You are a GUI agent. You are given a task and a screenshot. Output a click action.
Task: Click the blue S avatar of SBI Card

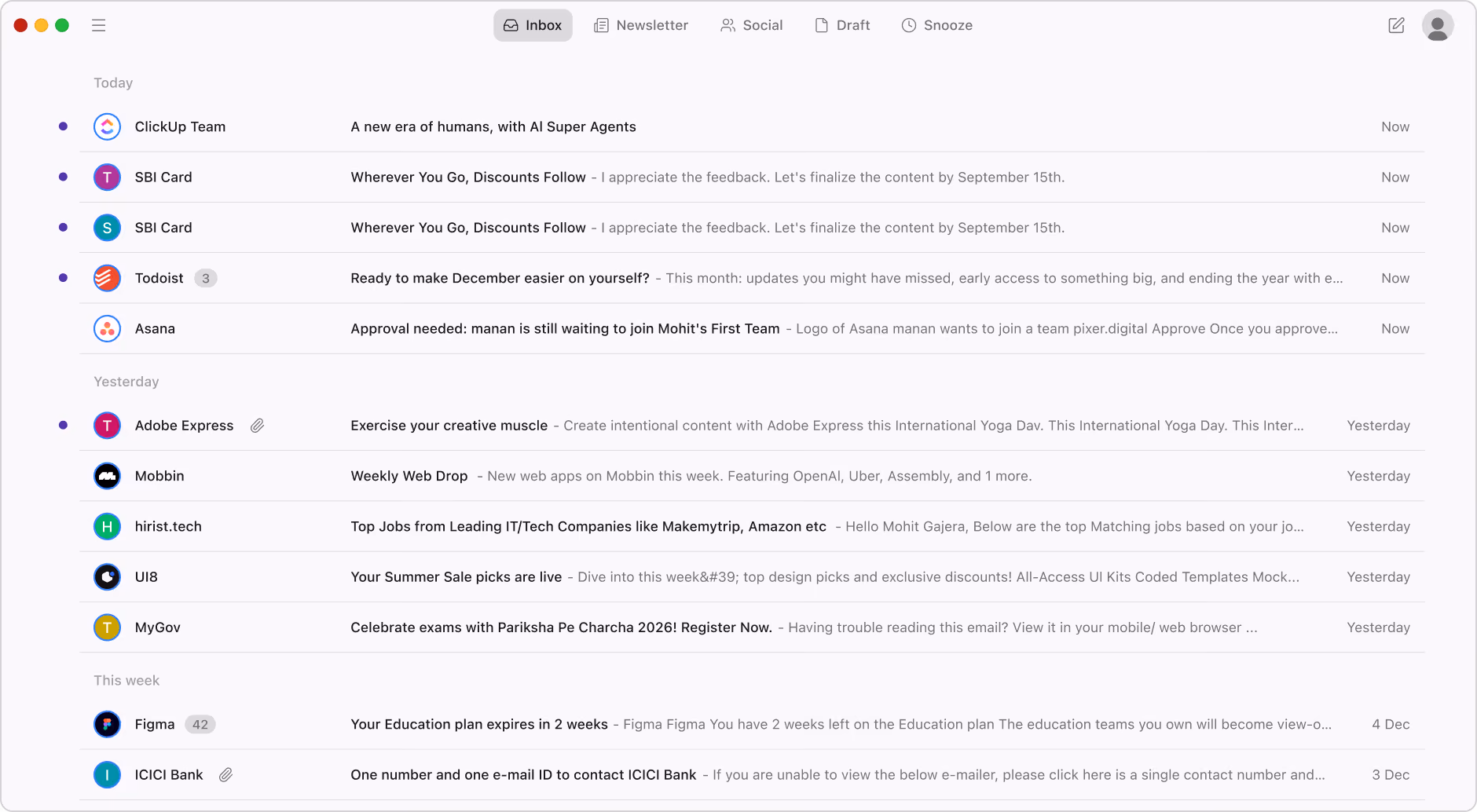point(107,228)
